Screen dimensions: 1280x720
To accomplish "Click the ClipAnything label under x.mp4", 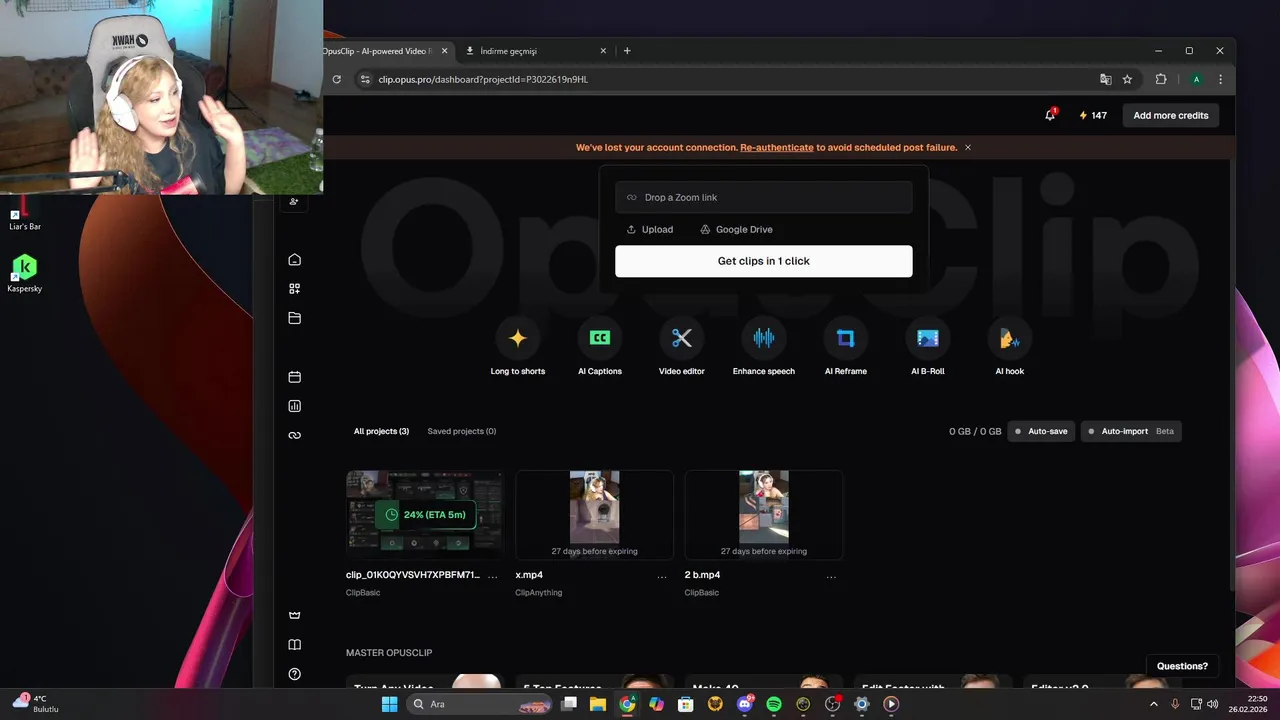I will [x=539, y=593].
